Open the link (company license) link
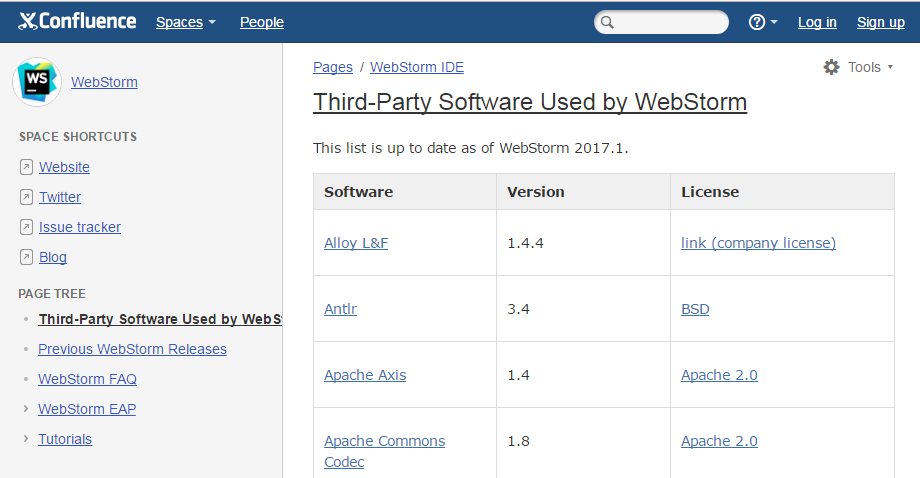920x478 pixels. click(758, 243)
